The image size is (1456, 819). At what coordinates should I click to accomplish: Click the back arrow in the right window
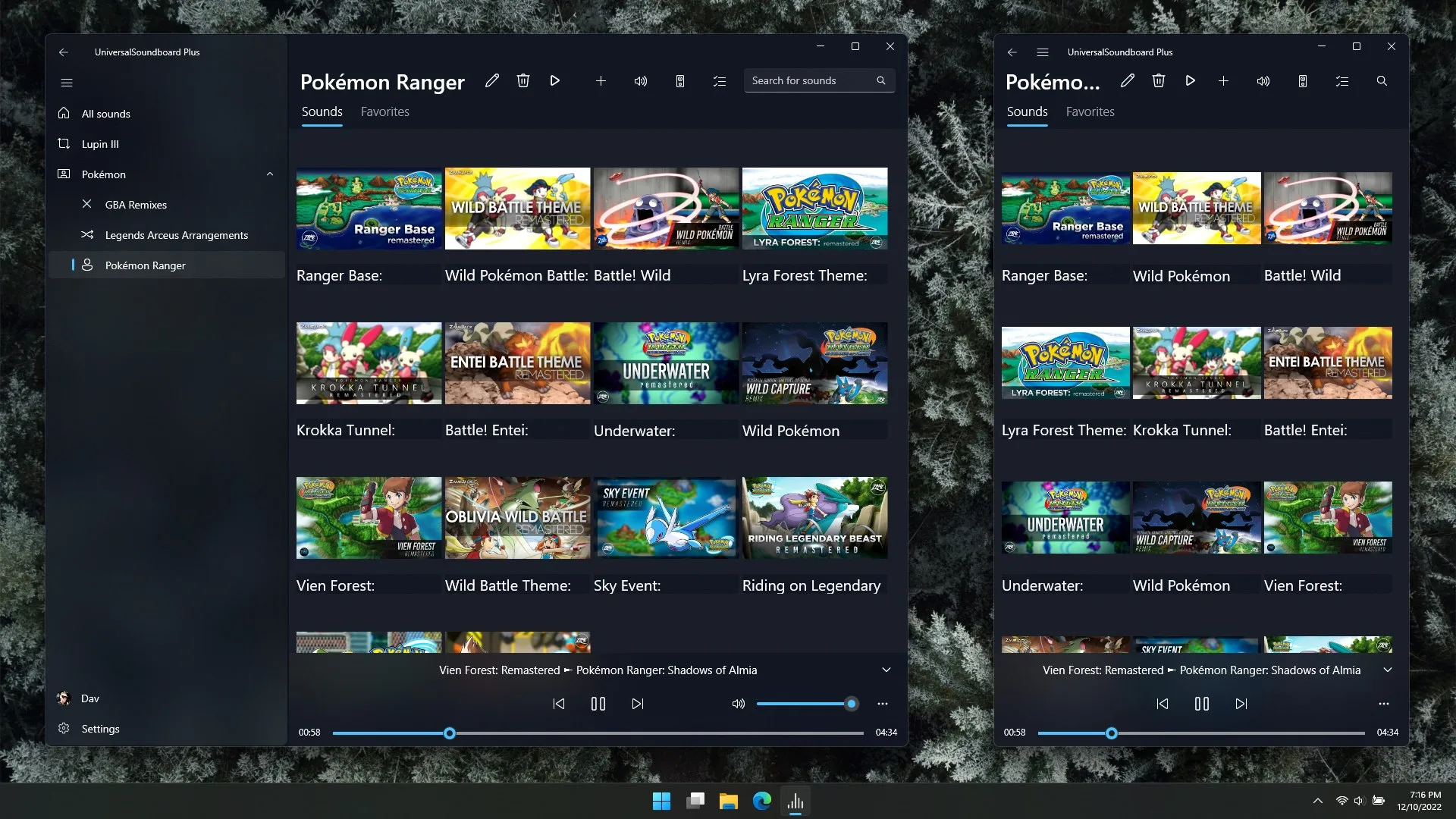click(1012, 52)
